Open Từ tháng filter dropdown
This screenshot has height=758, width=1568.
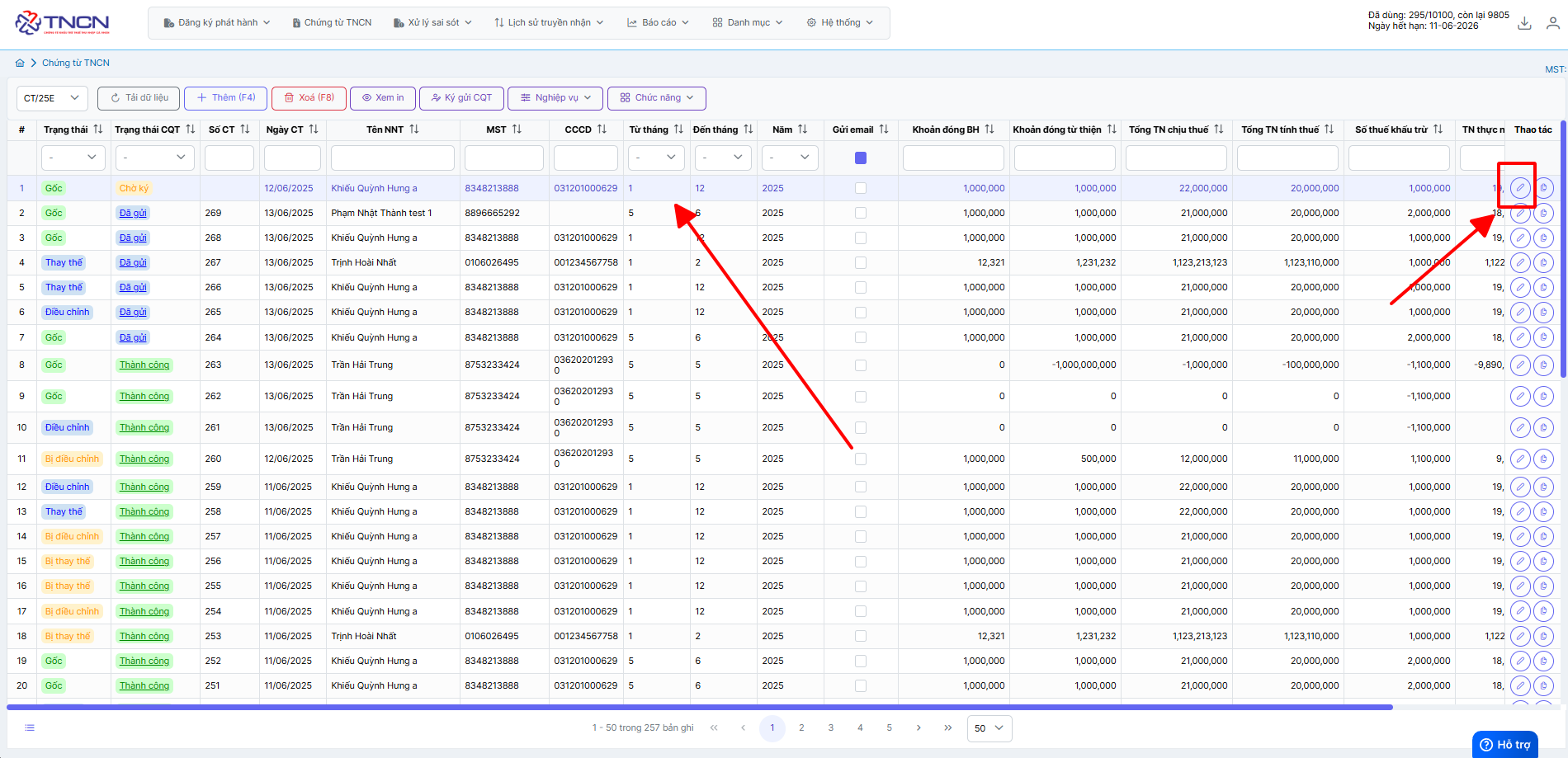(656, 158)
